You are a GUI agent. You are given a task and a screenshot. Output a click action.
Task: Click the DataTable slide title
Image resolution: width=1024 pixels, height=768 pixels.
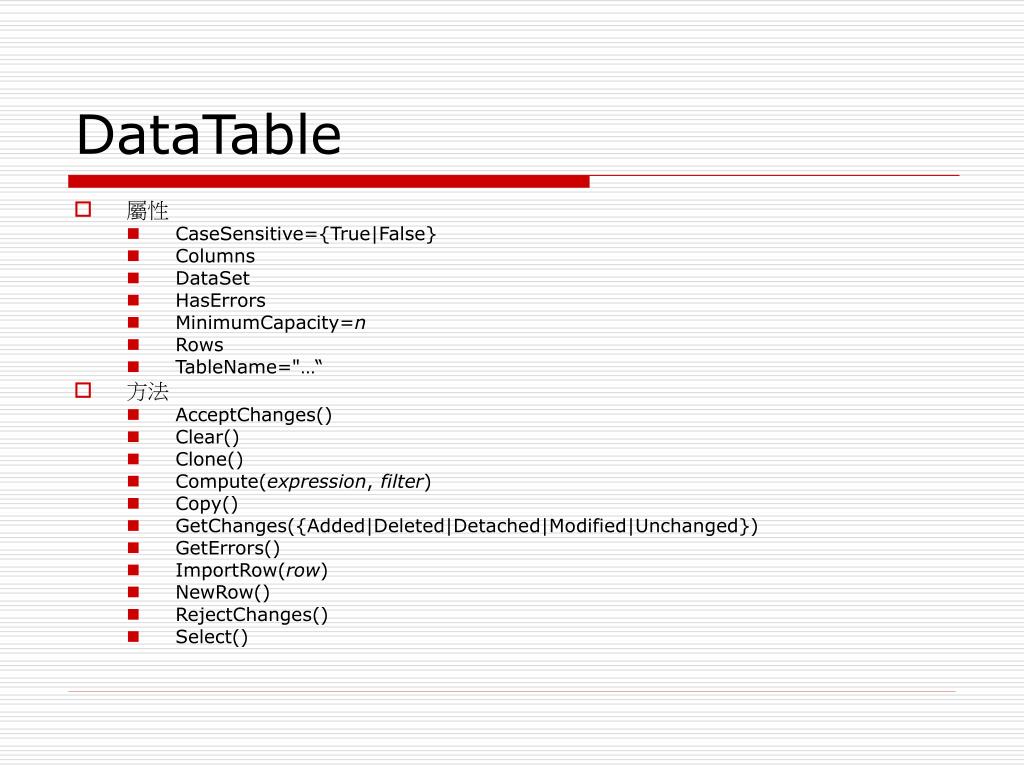(209, 135)
